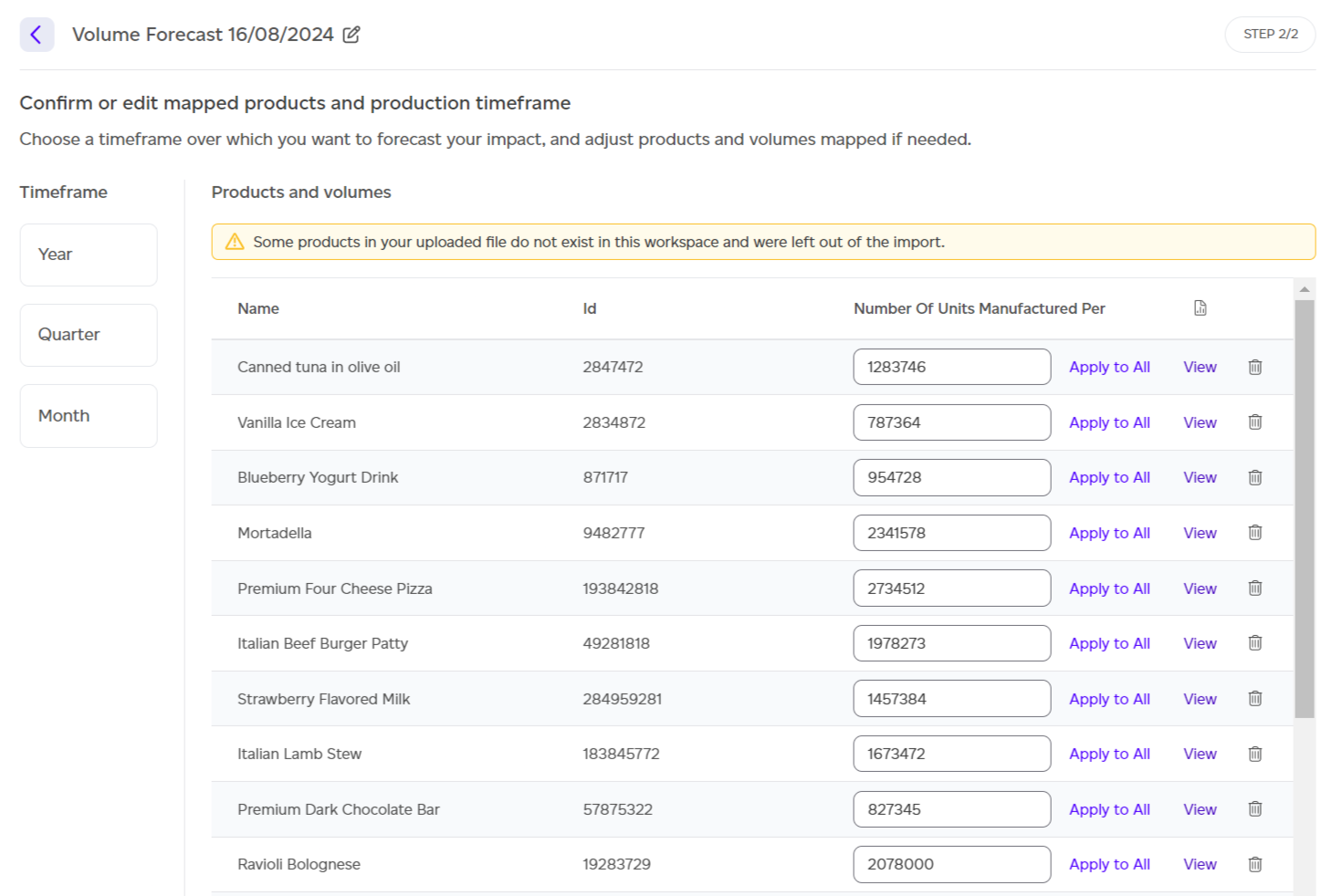Click the Mortadella product name
The image size is (1331, 896).
275,533
